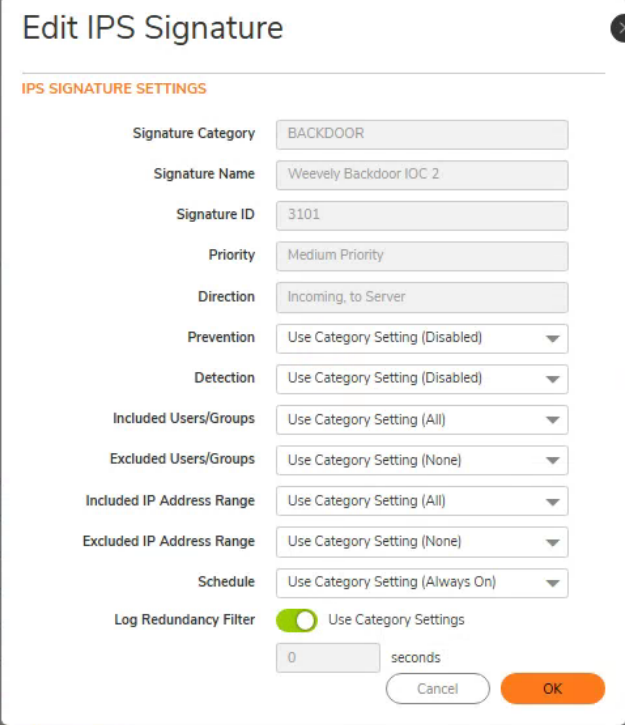Click the Direction field
Screen dimensions: 625x725
pos(421,297)
